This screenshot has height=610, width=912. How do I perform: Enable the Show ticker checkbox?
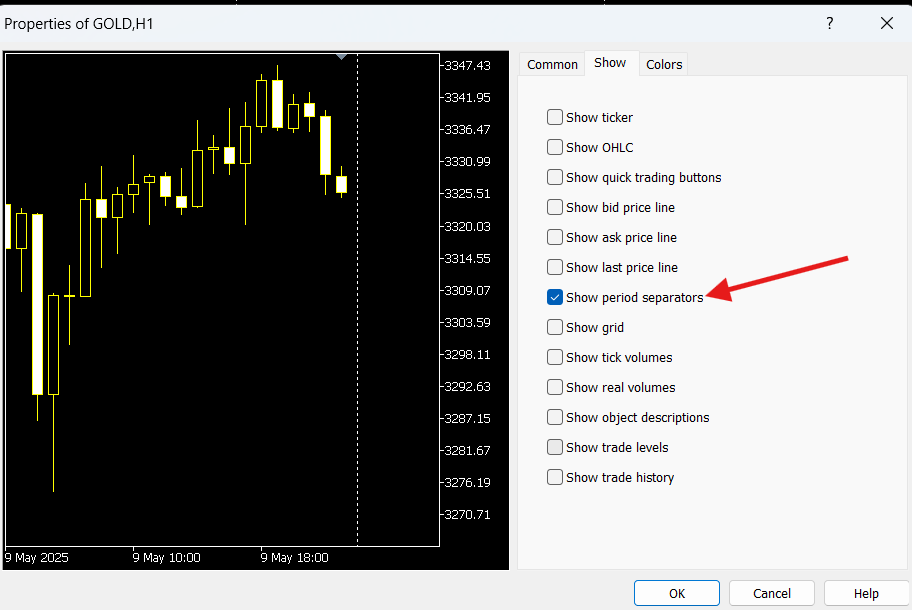tap(555, 117)
